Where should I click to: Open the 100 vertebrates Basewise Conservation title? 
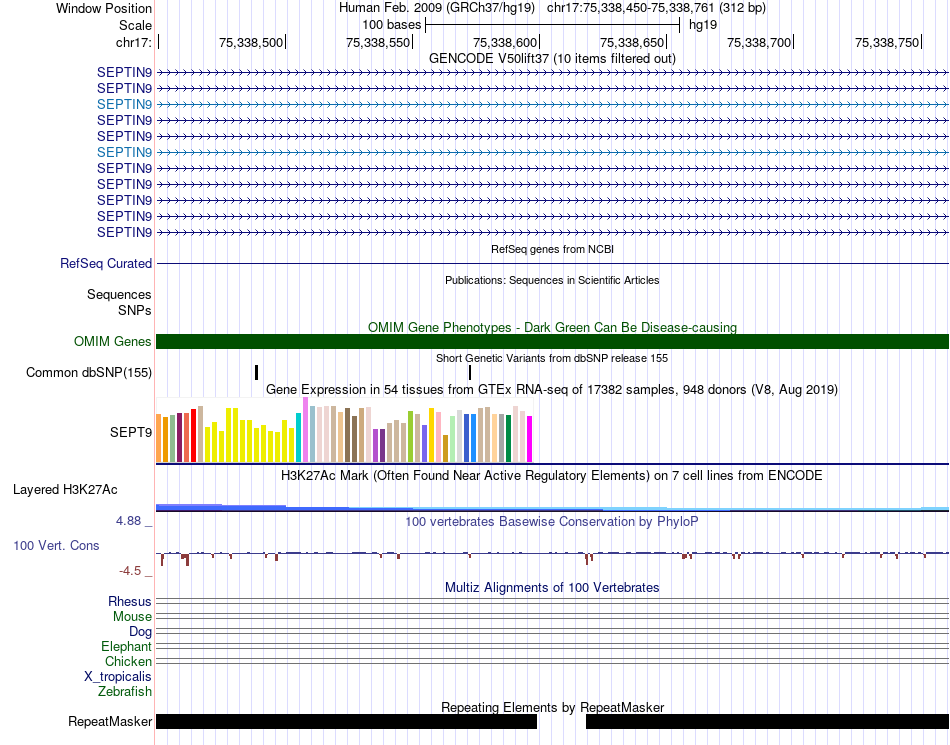552,522
